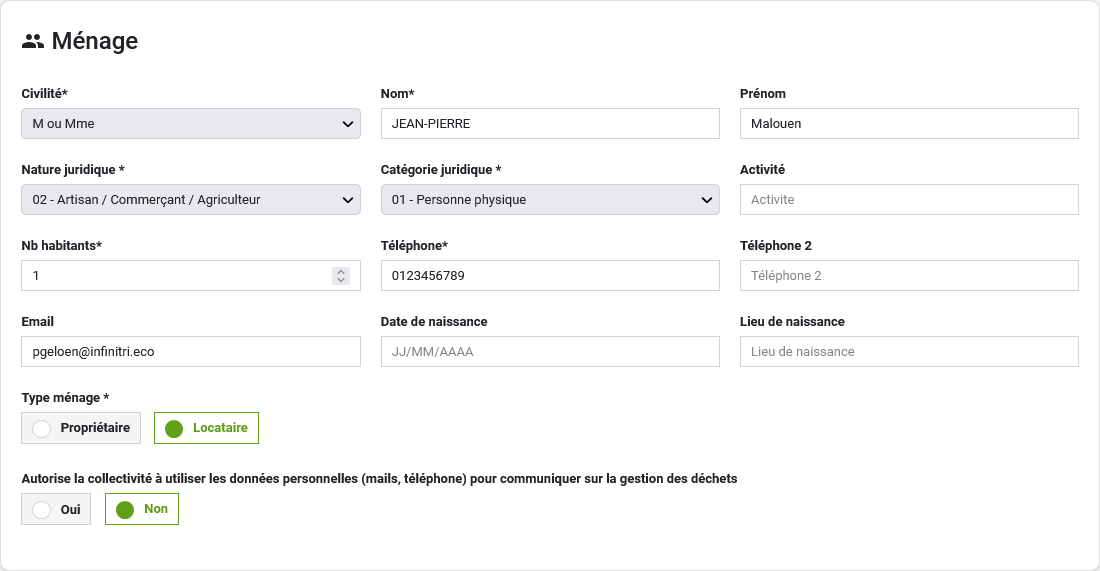Click the Téléphone 2 field

point(909,276)
